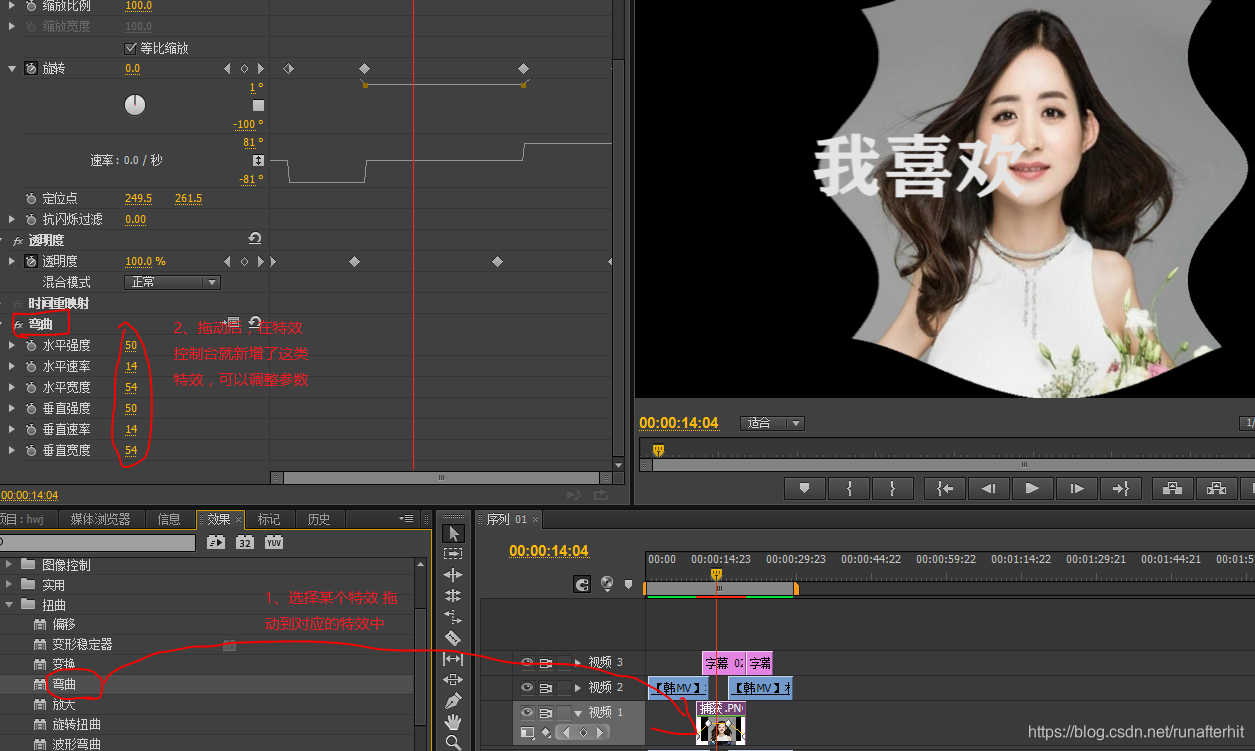Step back one frame

click(x=988, y=488)
